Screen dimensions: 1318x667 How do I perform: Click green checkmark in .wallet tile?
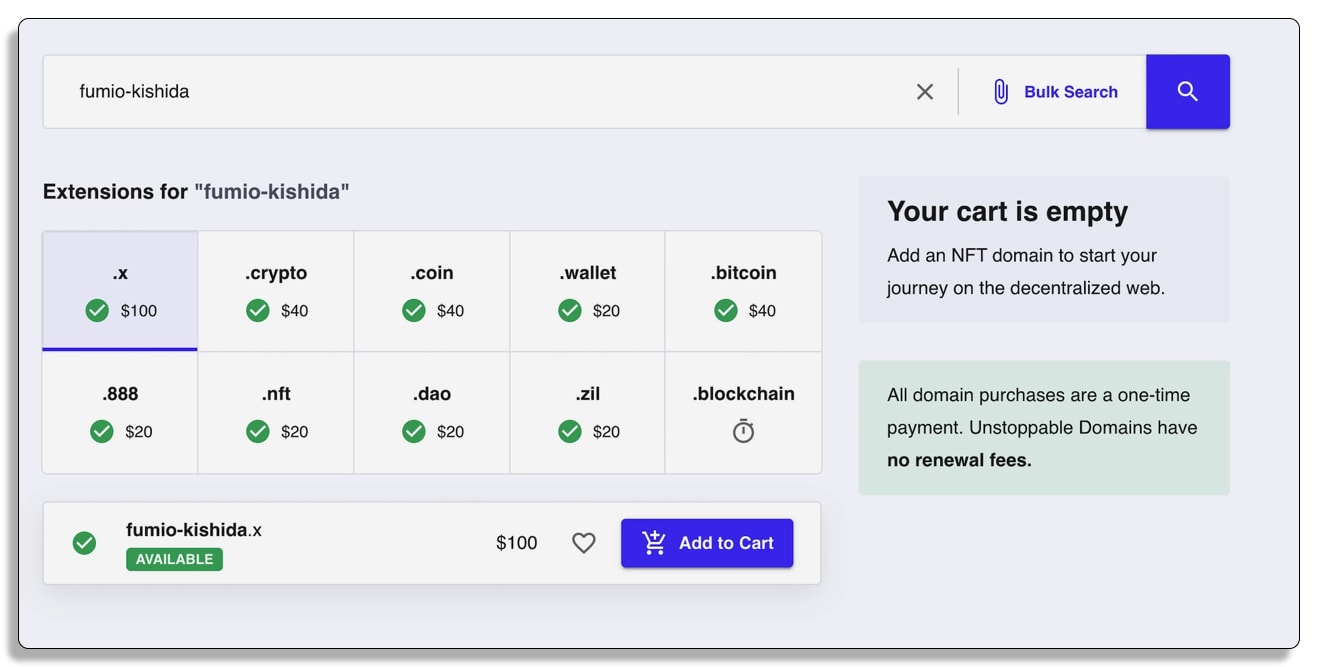(x=570, y=311)
